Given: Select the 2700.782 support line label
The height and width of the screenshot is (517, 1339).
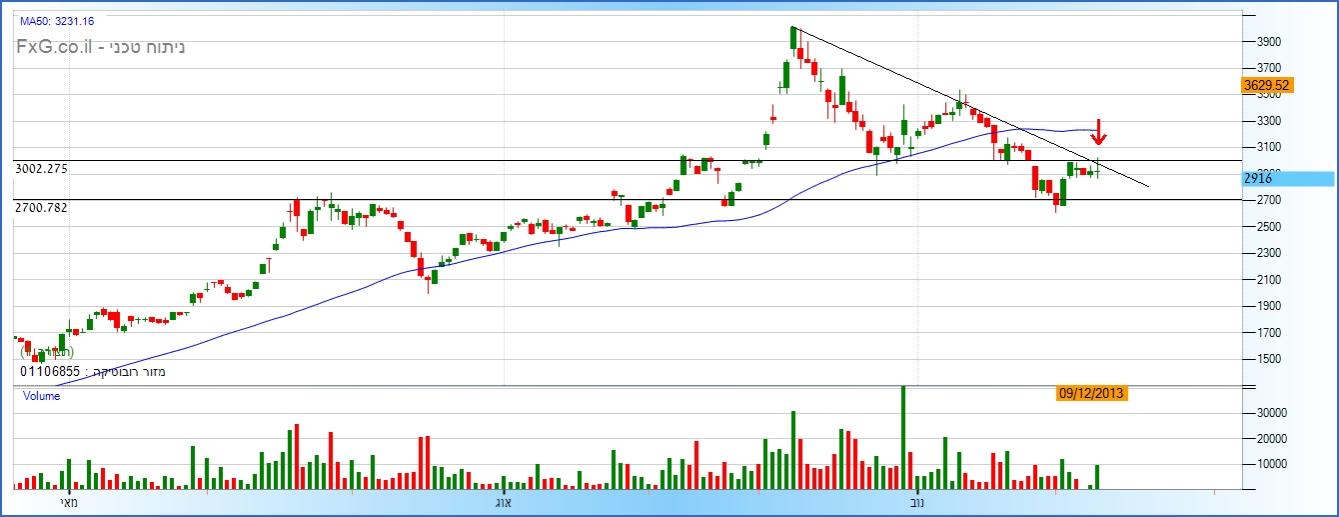Looking at the screenshot, I should click(41, 207).
